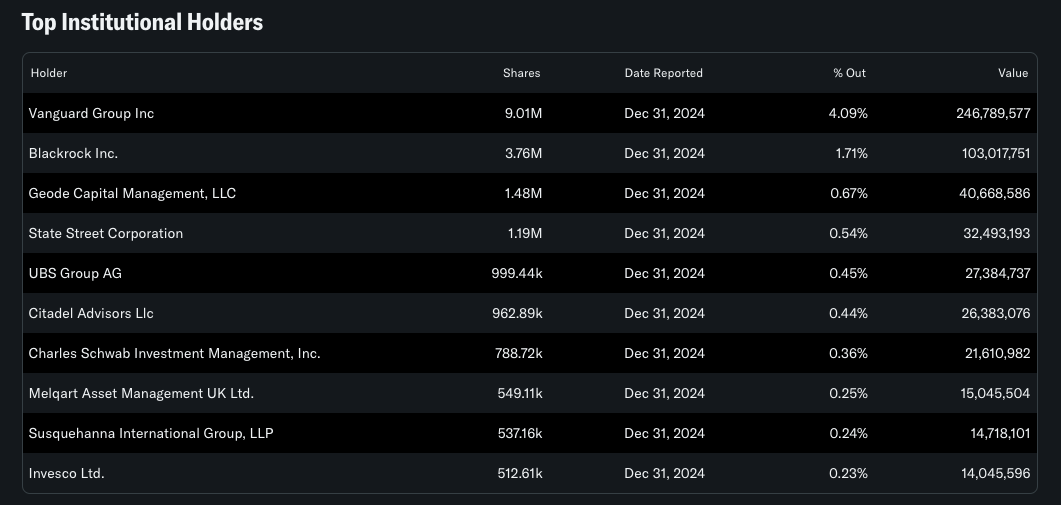Viewport: 1061px width, 505px height.
Task: Click the 15,045,504 value cell
Action: [x=995, y=393]
